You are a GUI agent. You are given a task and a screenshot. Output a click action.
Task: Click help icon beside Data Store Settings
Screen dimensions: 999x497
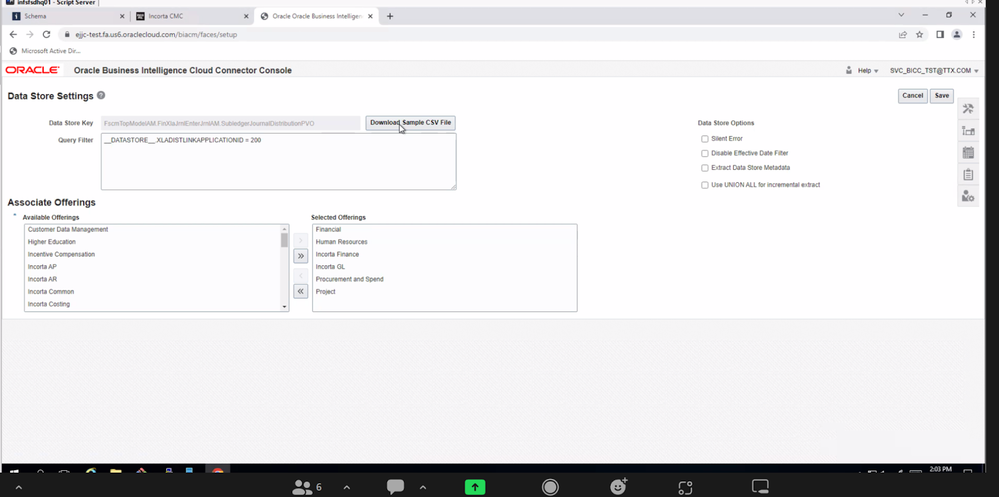pyautogui.click(x=101, y=96)
